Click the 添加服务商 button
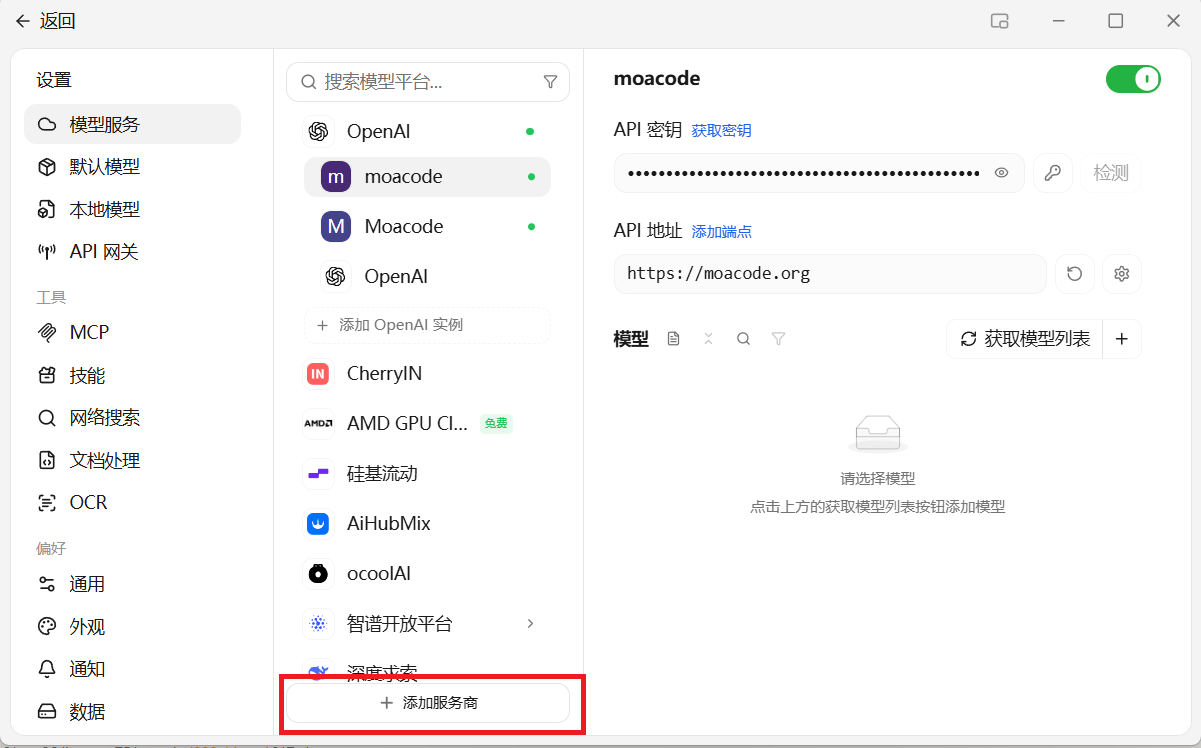Image resolution: width=1201 pixels, height=748 pixels. click(x=428, y=703)
